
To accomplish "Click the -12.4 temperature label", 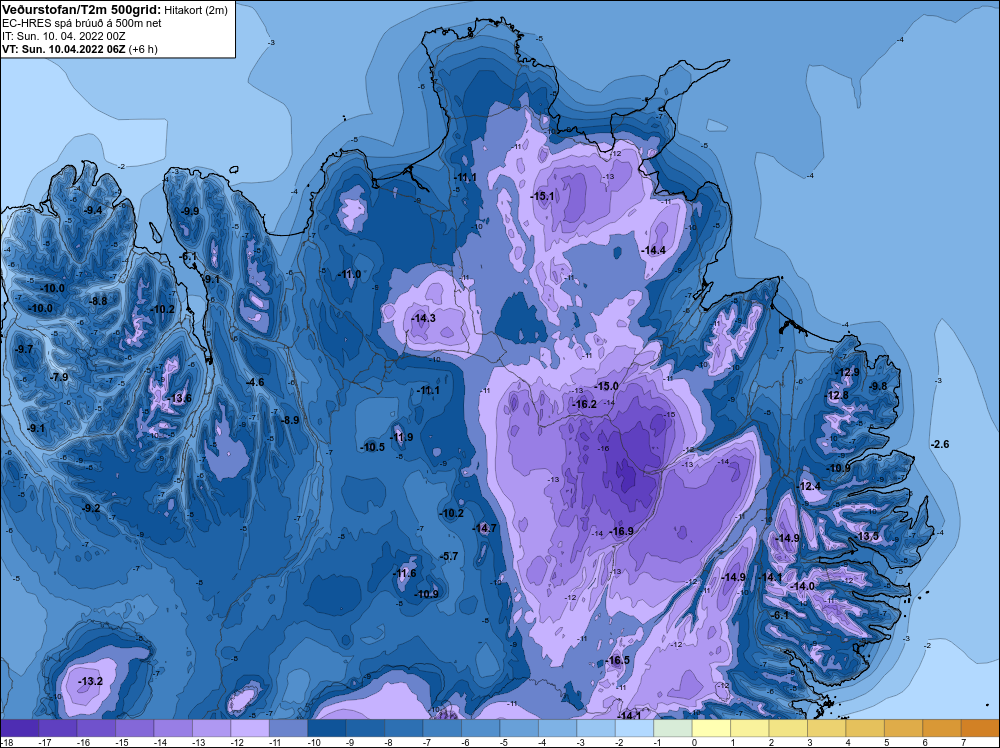I will 810,487.
